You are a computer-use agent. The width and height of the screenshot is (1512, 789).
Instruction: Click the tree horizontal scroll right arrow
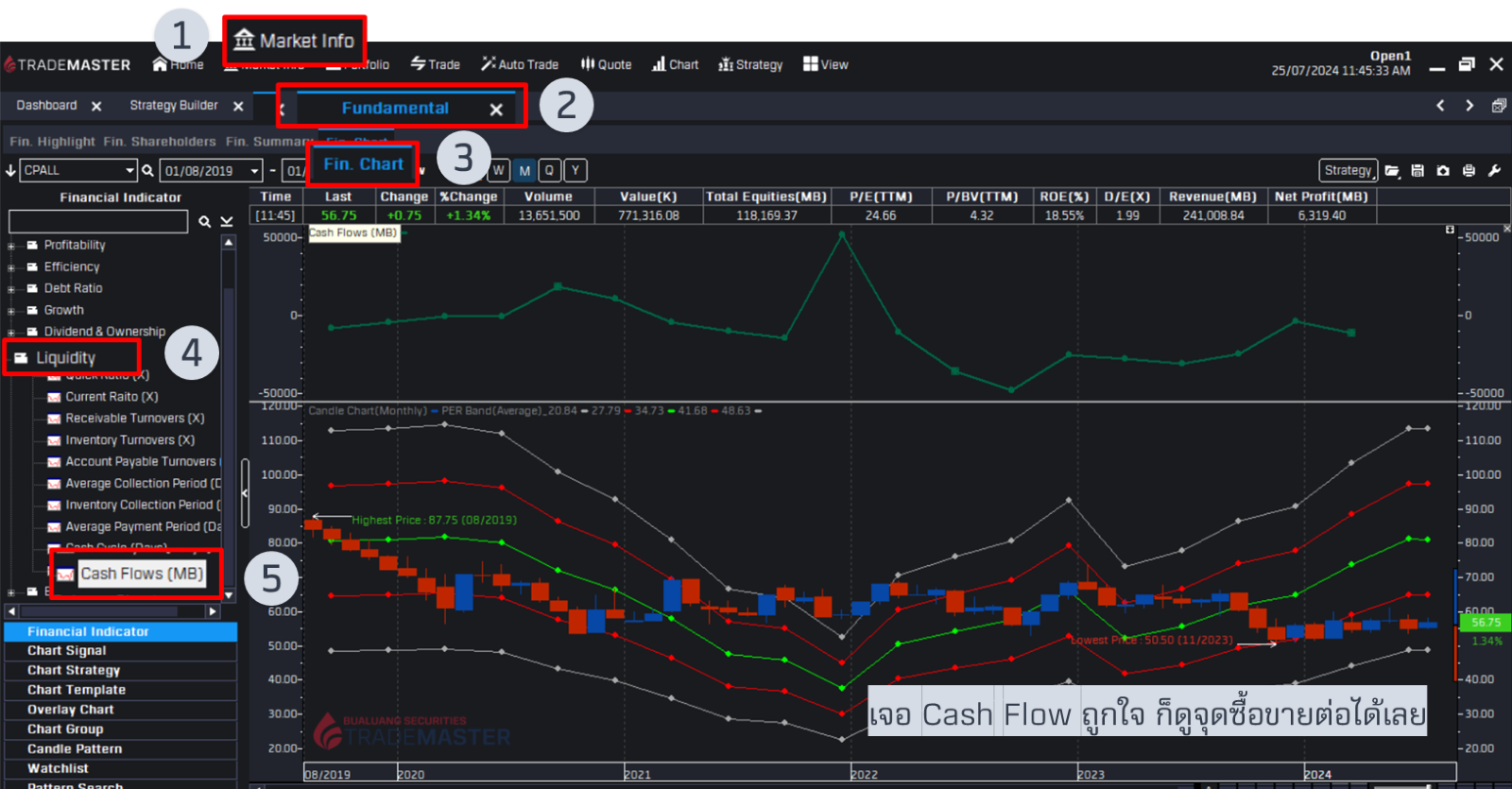213,612
